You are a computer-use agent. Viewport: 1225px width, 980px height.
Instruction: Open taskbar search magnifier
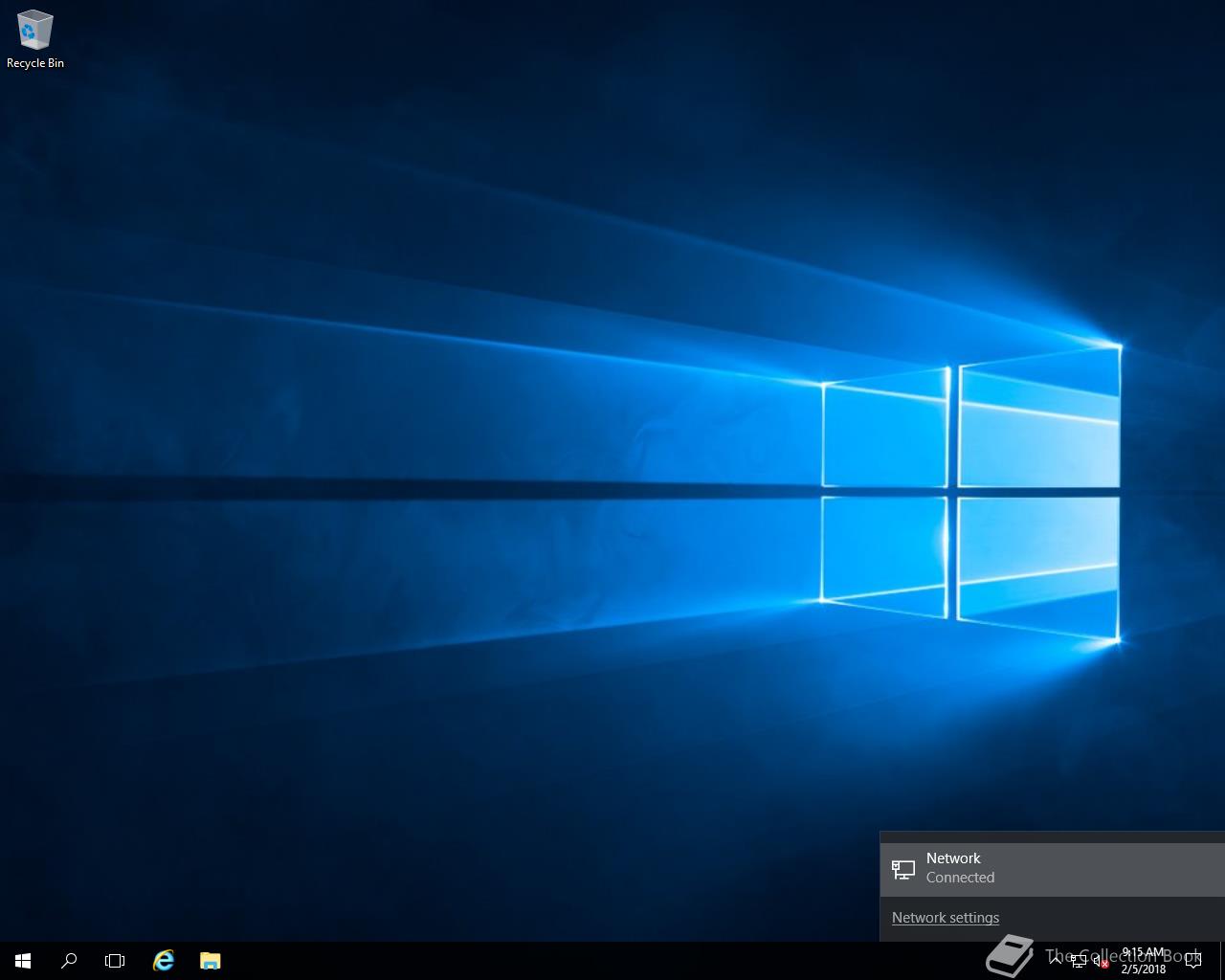69,961
